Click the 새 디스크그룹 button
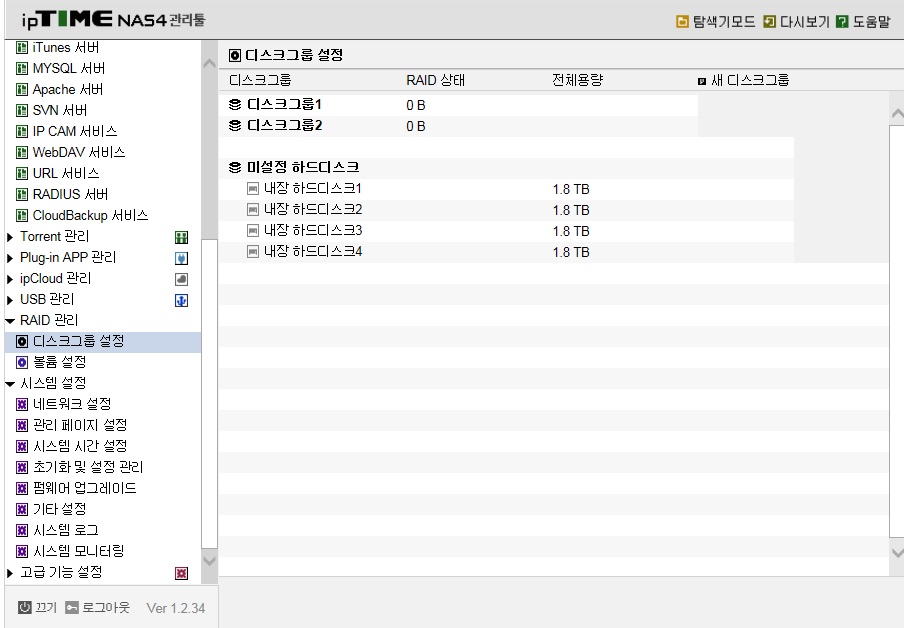 tap(744, 80)
